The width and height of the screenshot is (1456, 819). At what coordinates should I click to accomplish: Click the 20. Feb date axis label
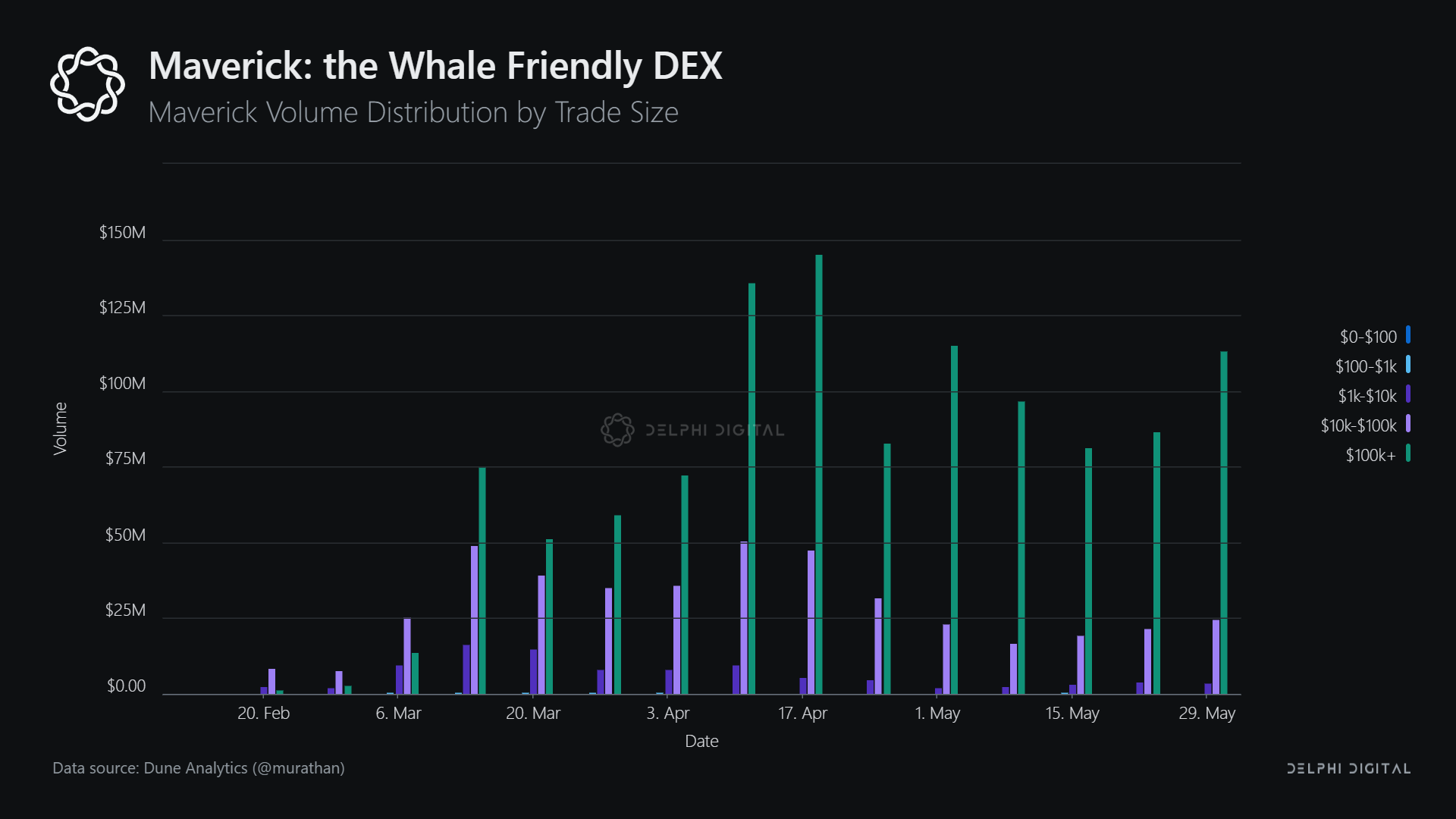coord(263,713)
